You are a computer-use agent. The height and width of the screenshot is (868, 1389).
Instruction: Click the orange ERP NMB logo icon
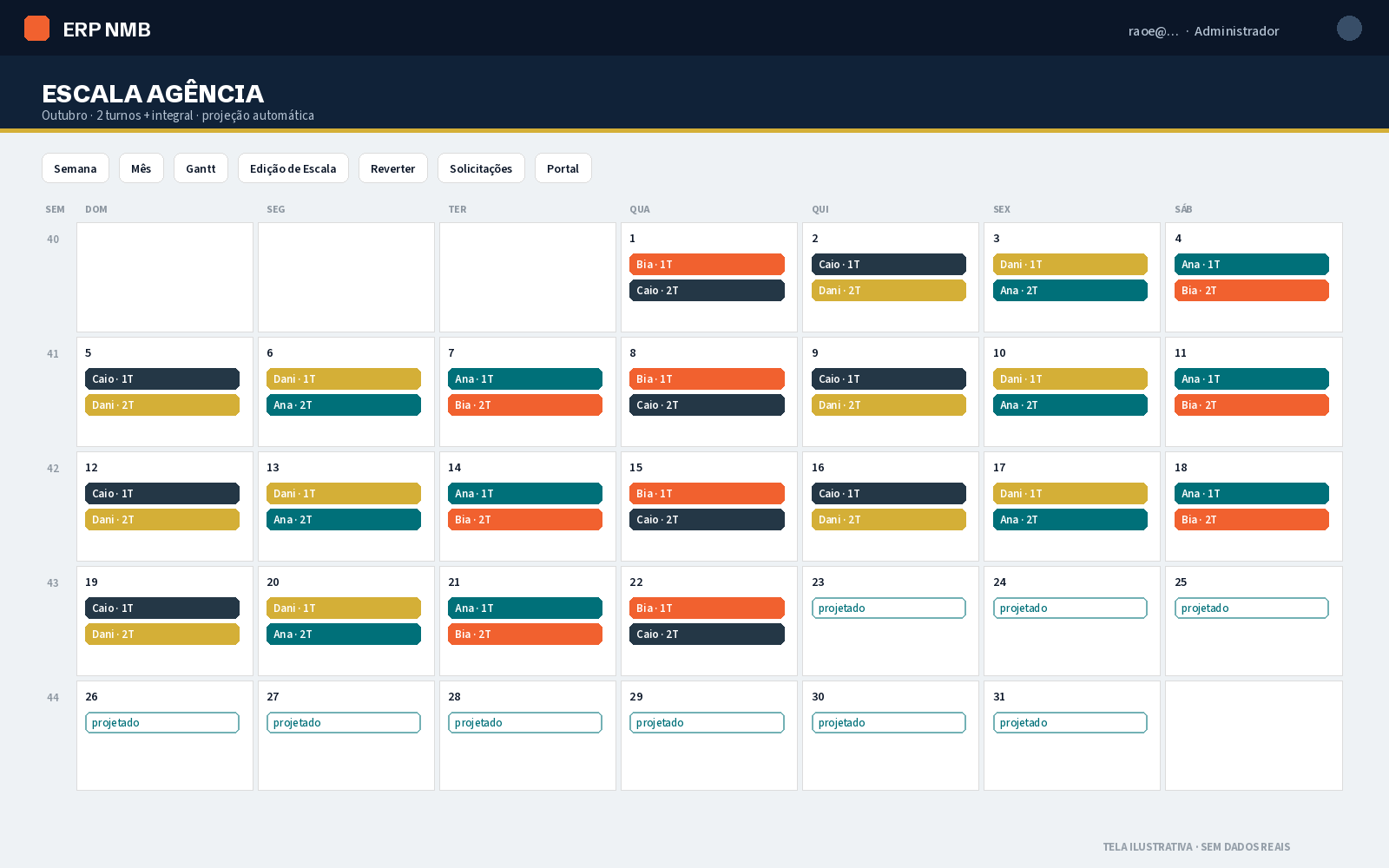coord(36,29)
